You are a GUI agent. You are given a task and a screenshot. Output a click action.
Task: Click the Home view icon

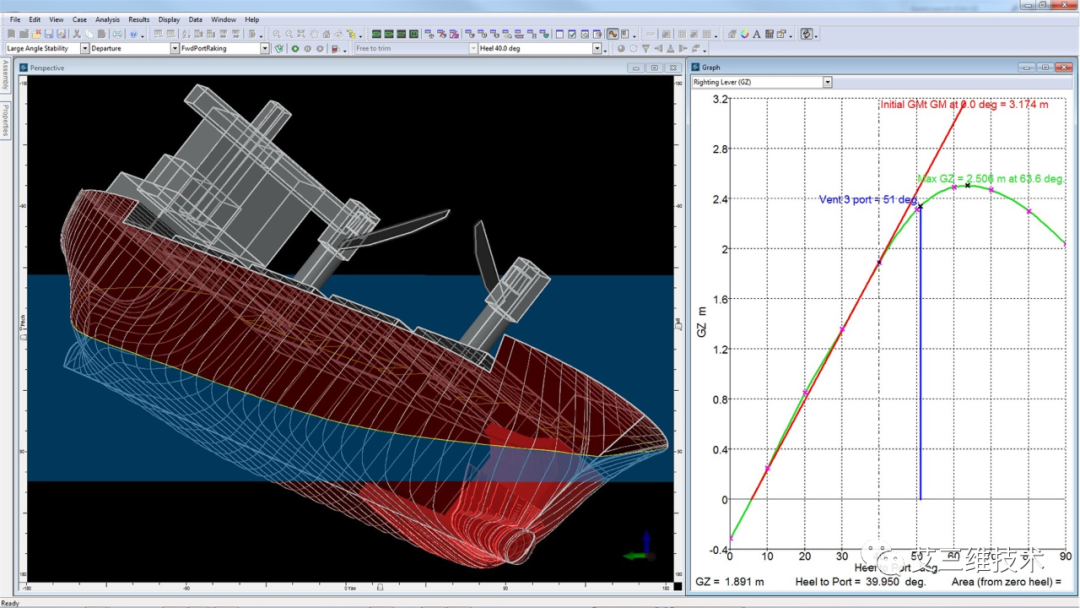(x=326, y=34)
